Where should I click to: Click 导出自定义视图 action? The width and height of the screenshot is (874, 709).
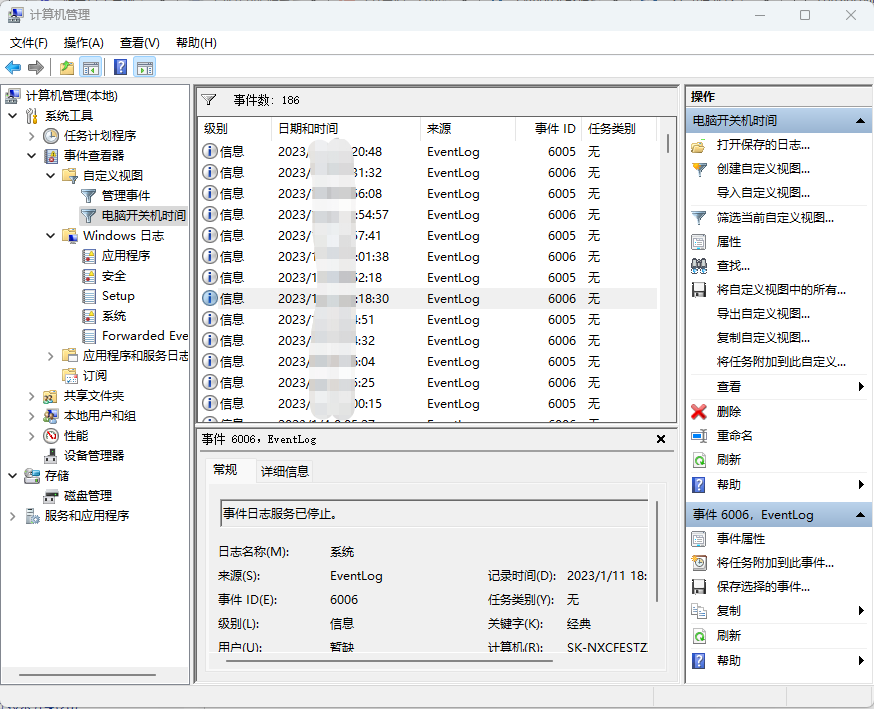(763, 314)
